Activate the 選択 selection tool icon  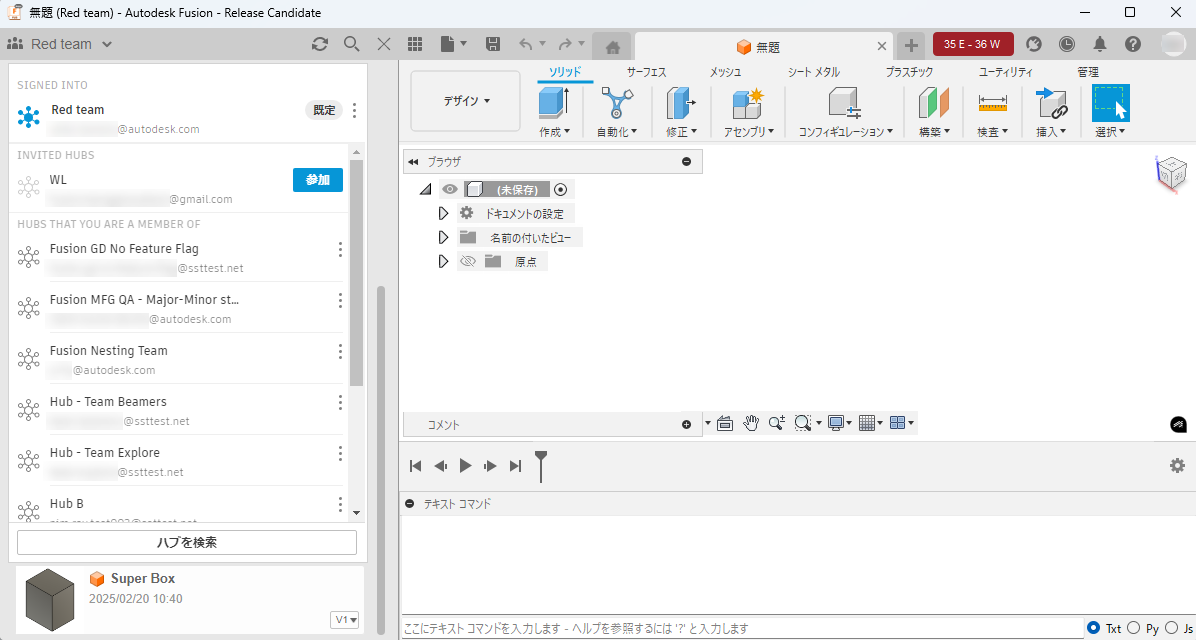point(1111,103)
